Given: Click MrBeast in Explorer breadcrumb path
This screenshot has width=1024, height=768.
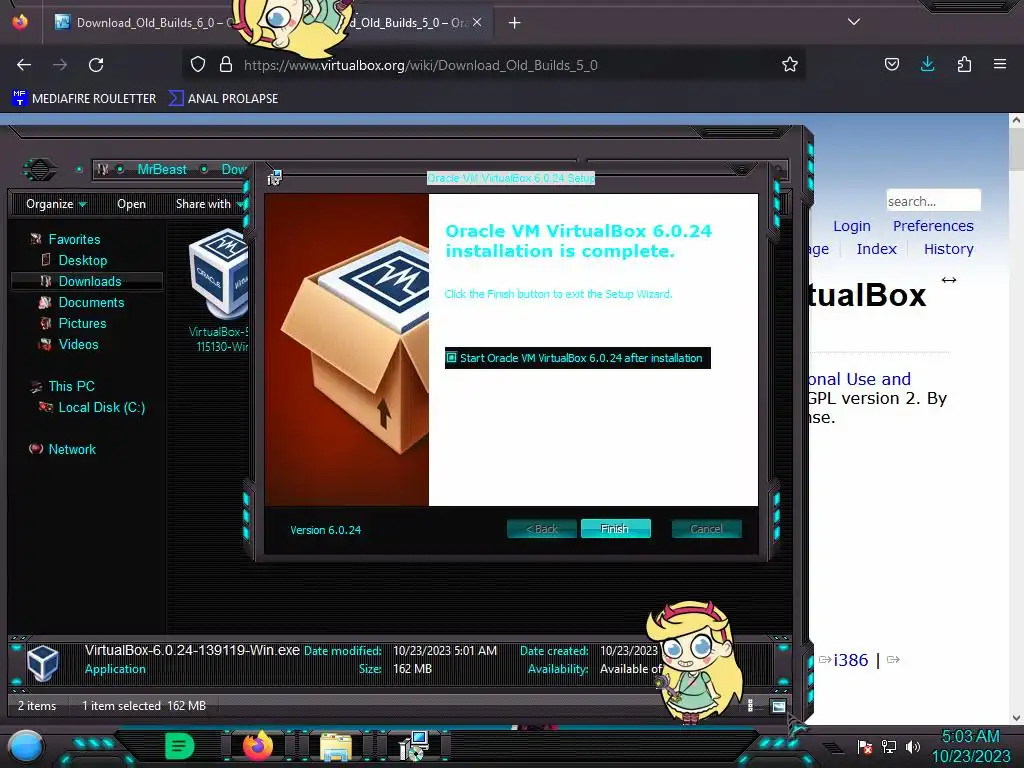Looking at the screenshot, I should (x=162, y=169).
